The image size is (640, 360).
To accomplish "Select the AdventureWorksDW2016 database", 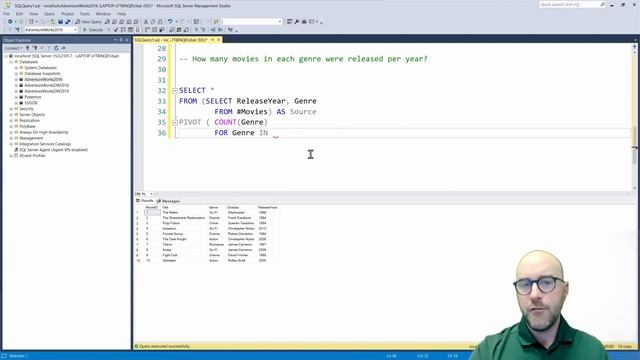I will pyautogui.click(x=47, y=85).
